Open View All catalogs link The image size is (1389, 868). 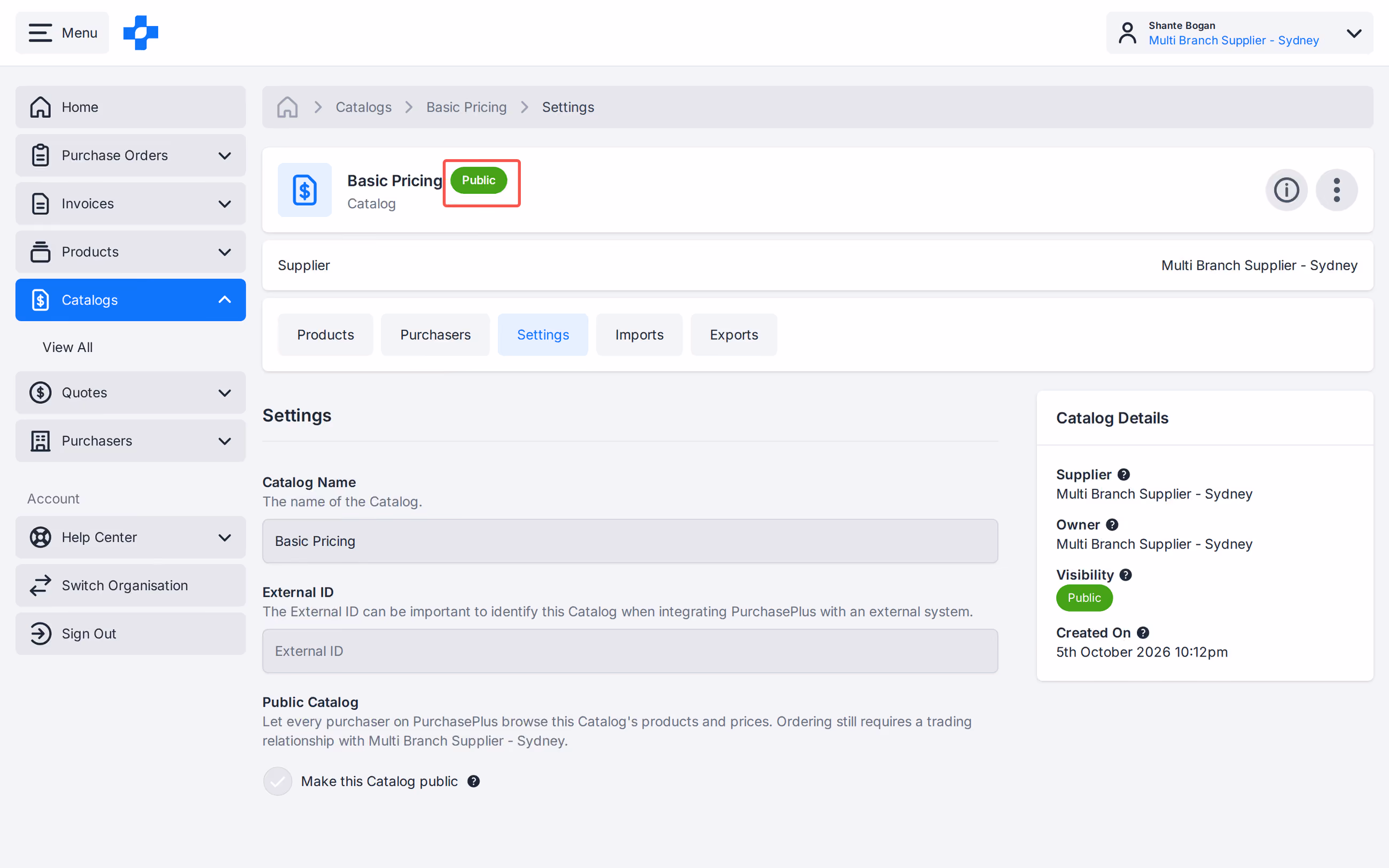coord(68,347)
